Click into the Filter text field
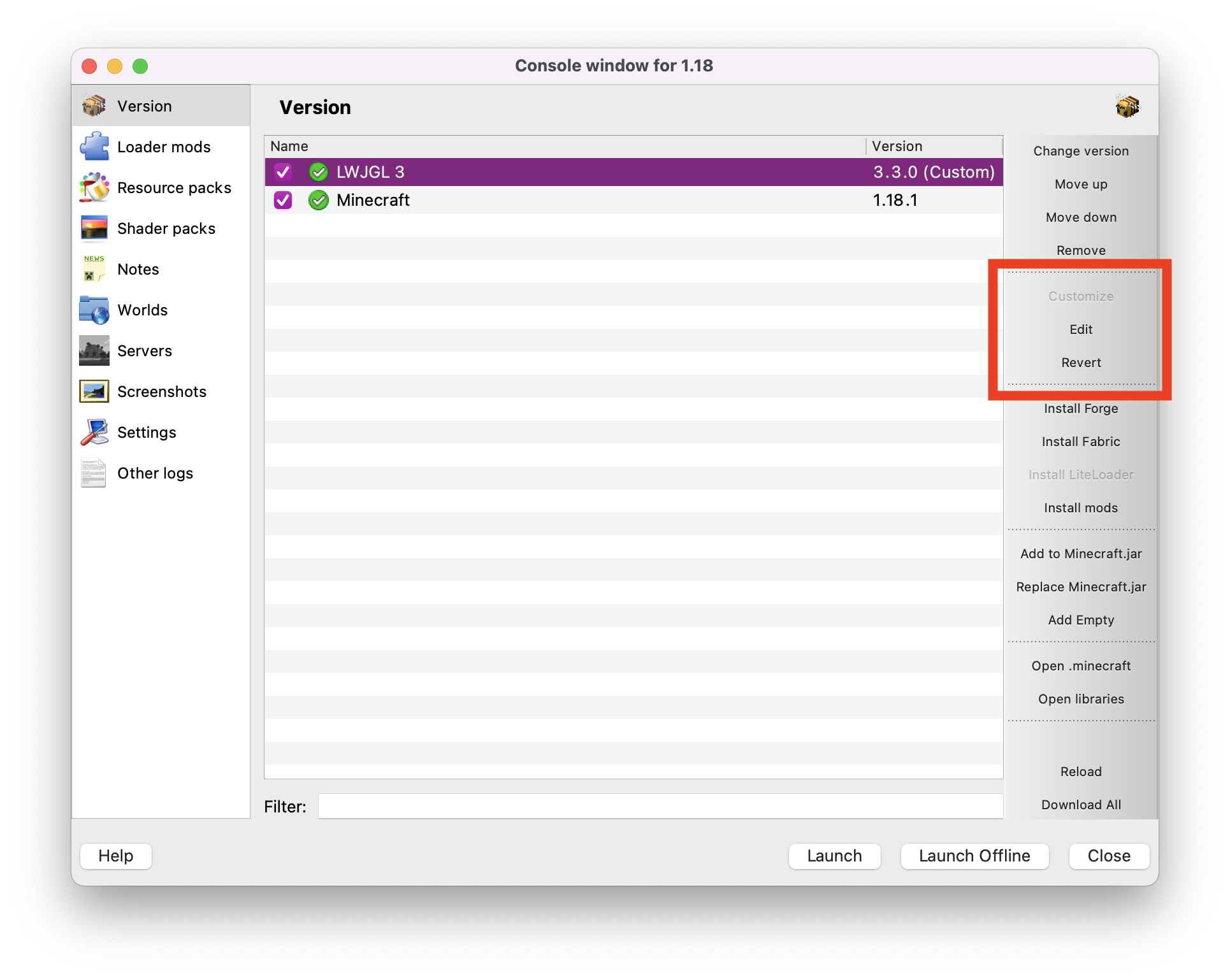Viewport: 1230px width, 980px height. [660, 806]
